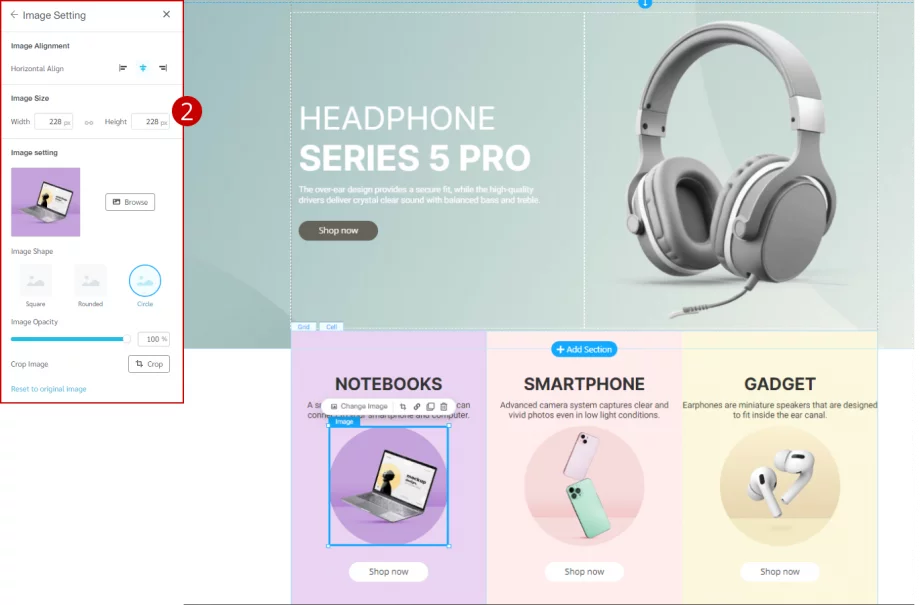
Task: Click the Add Section button
Action: 584,349
